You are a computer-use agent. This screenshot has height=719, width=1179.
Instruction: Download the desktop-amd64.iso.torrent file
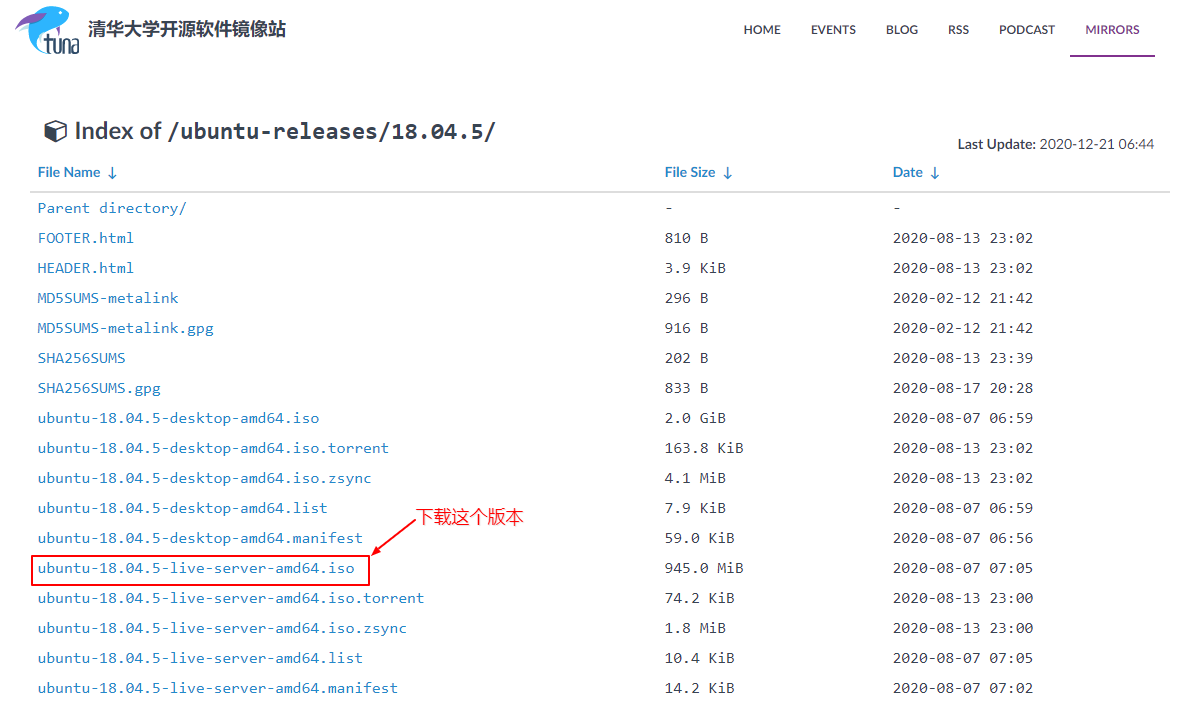point(213,448)
